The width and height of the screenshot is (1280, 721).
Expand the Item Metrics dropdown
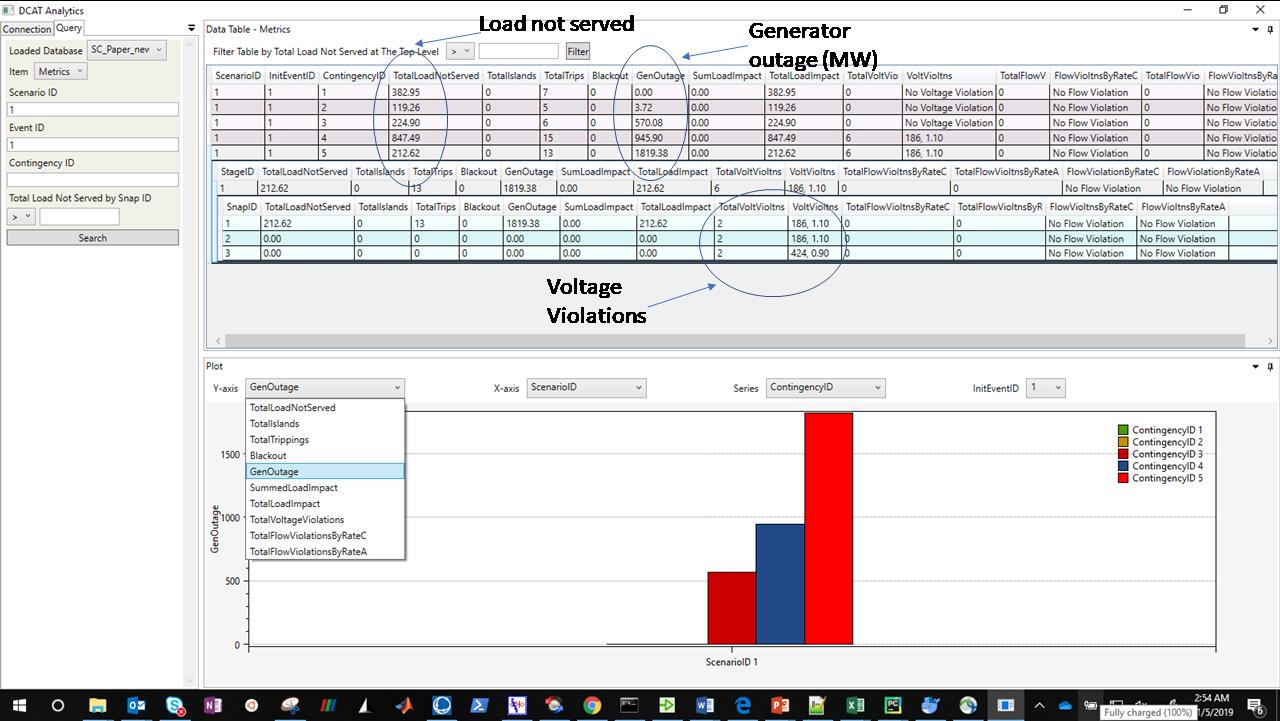tap(61, 72)
